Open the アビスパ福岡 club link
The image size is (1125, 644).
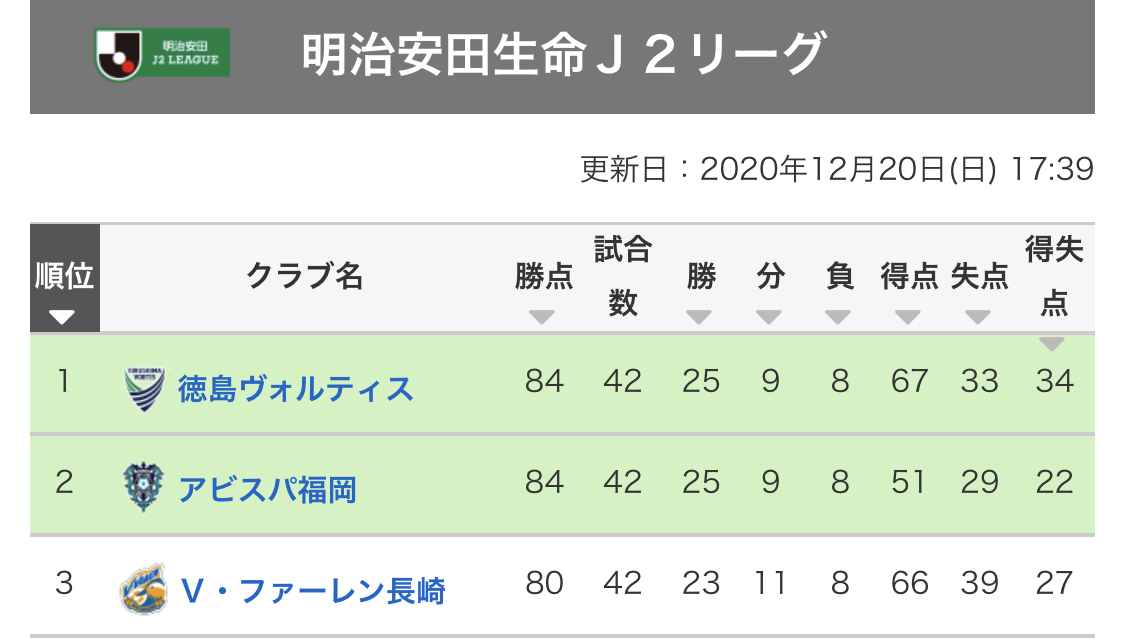pyautogui.click(x=267, y=490)
